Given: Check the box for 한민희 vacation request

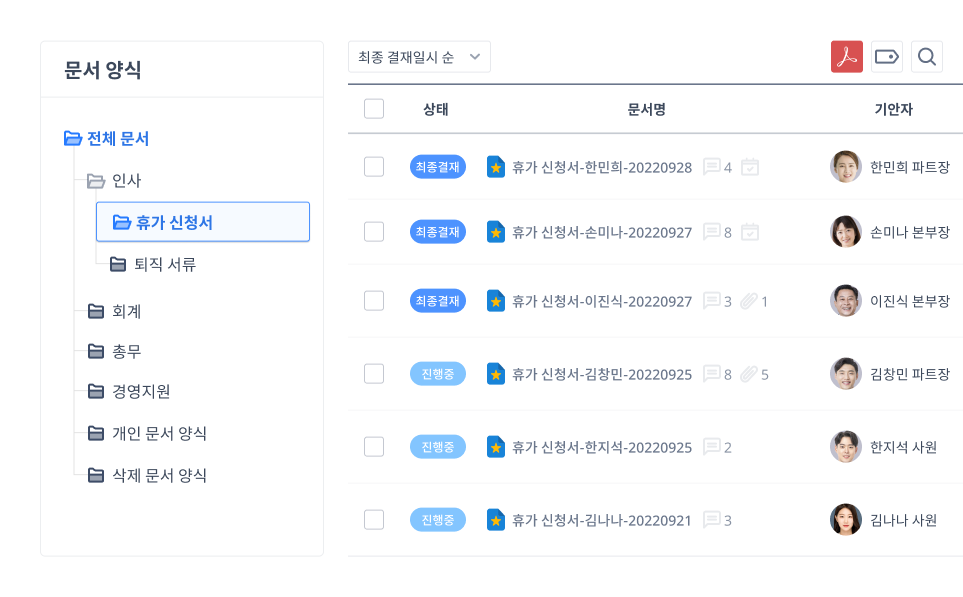Looking at the screenshot, I should [x=374, y=167].
